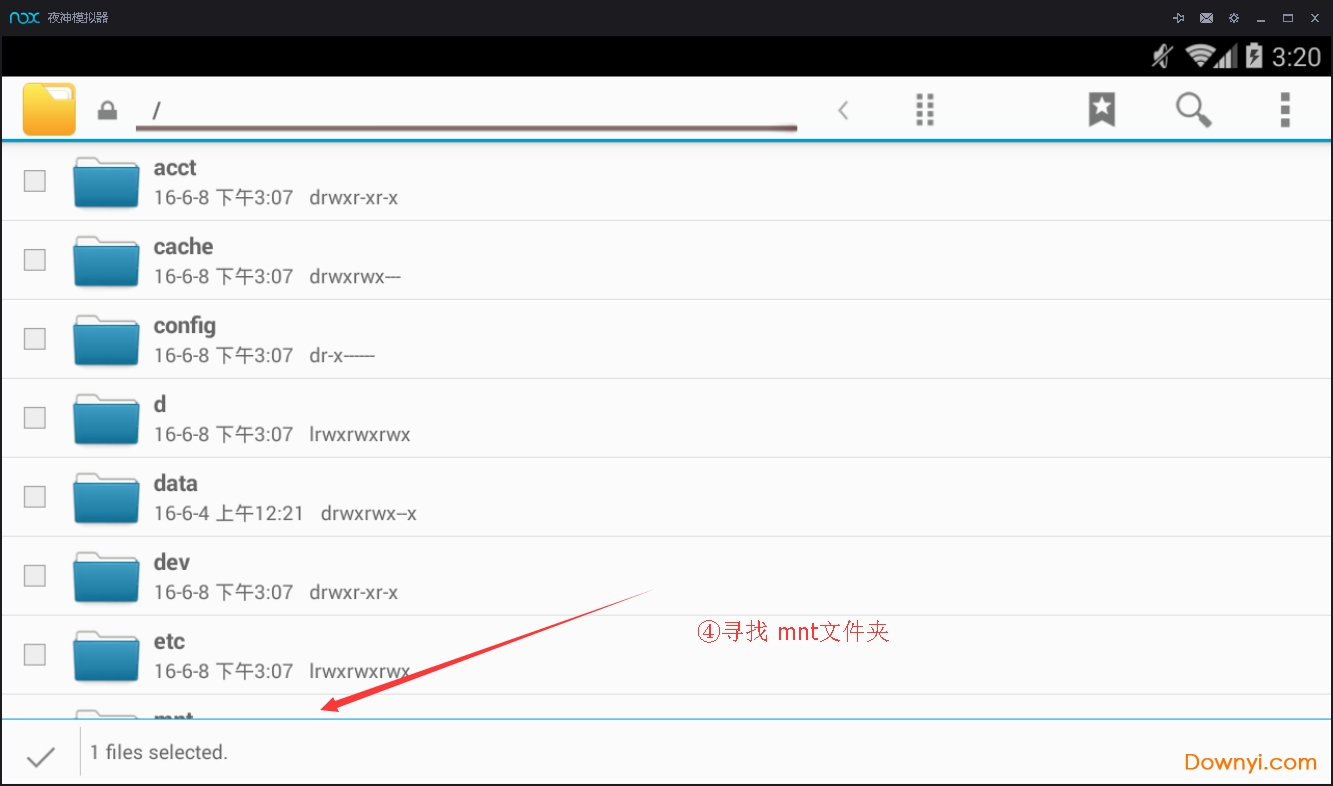Viewport: 1333px width, 786px height.
Task: Click the Nox mail icon in titlebar
Action: tap(1207, 18)
